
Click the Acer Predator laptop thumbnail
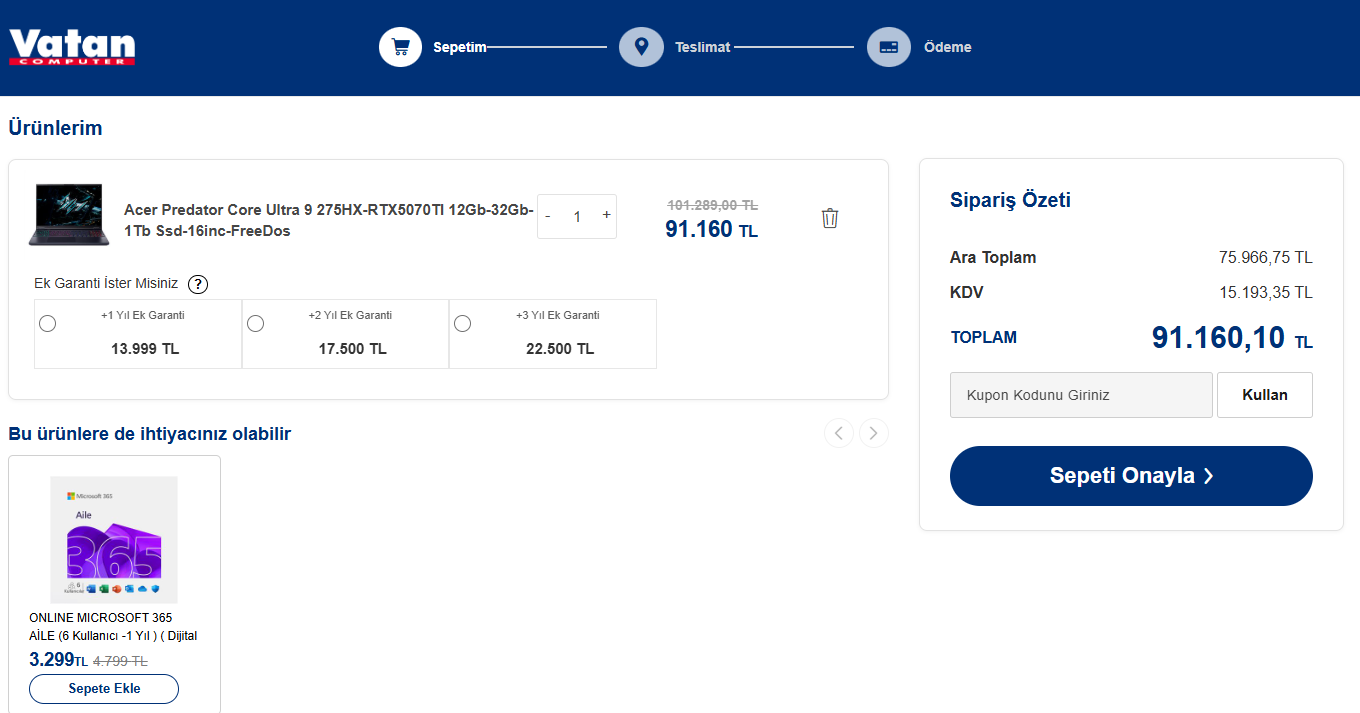click(69, 214)
